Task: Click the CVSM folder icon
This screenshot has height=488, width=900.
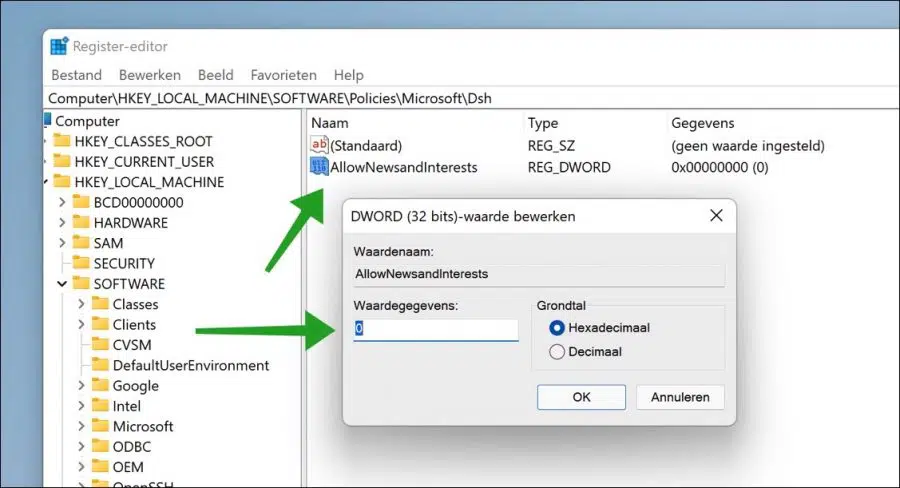Action: click(100, 344)
